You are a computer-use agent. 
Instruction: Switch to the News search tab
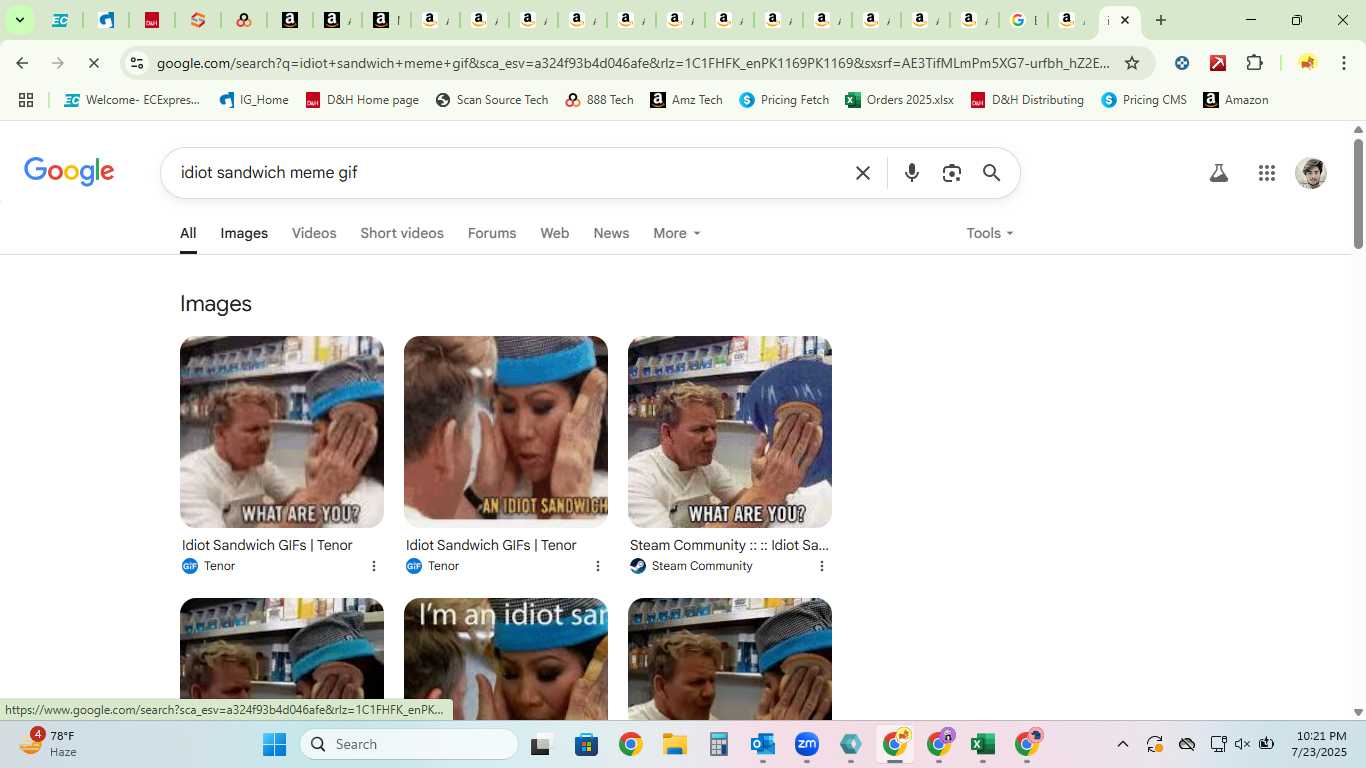[611, 233]
